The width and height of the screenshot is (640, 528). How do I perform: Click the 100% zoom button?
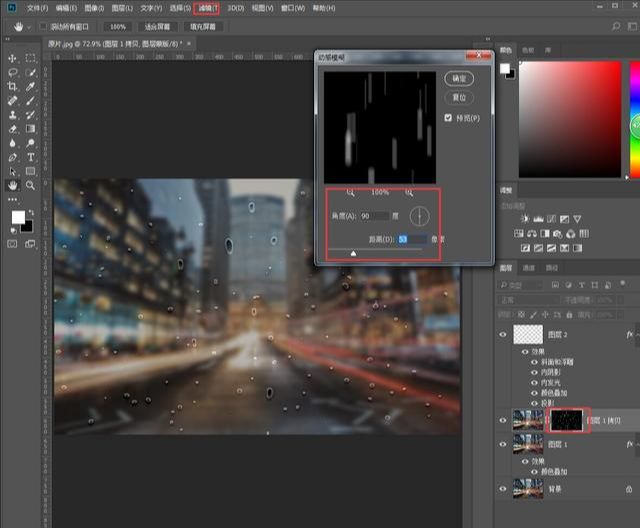118,27
